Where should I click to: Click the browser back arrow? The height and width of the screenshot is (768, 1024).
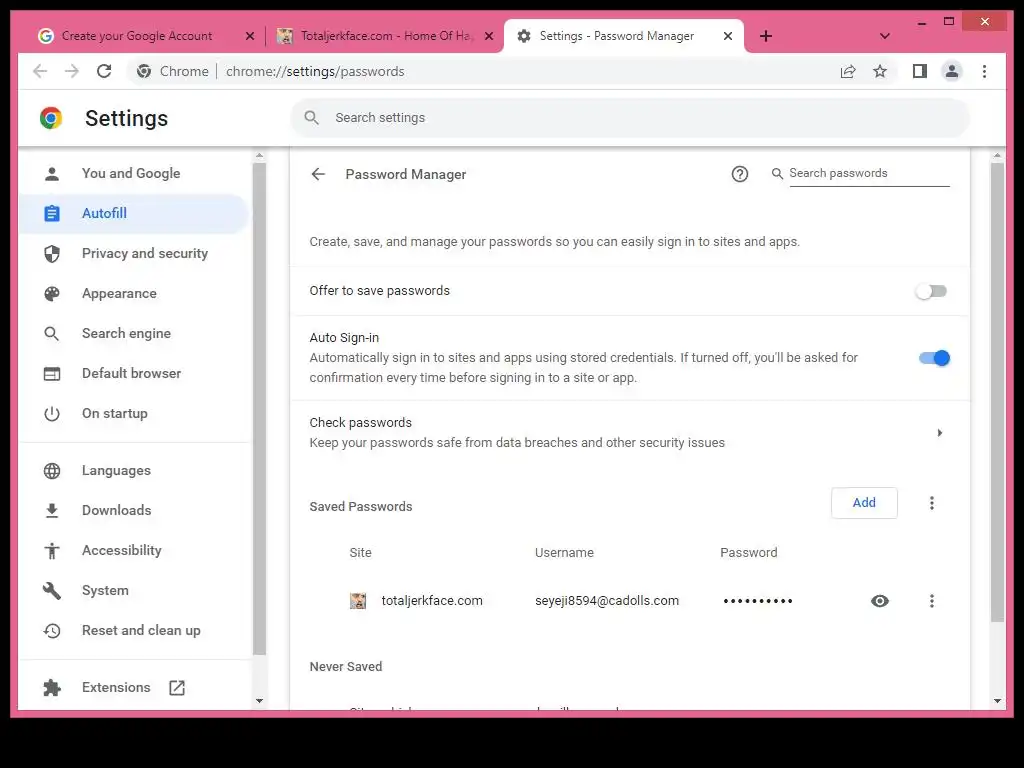(40, 71)
